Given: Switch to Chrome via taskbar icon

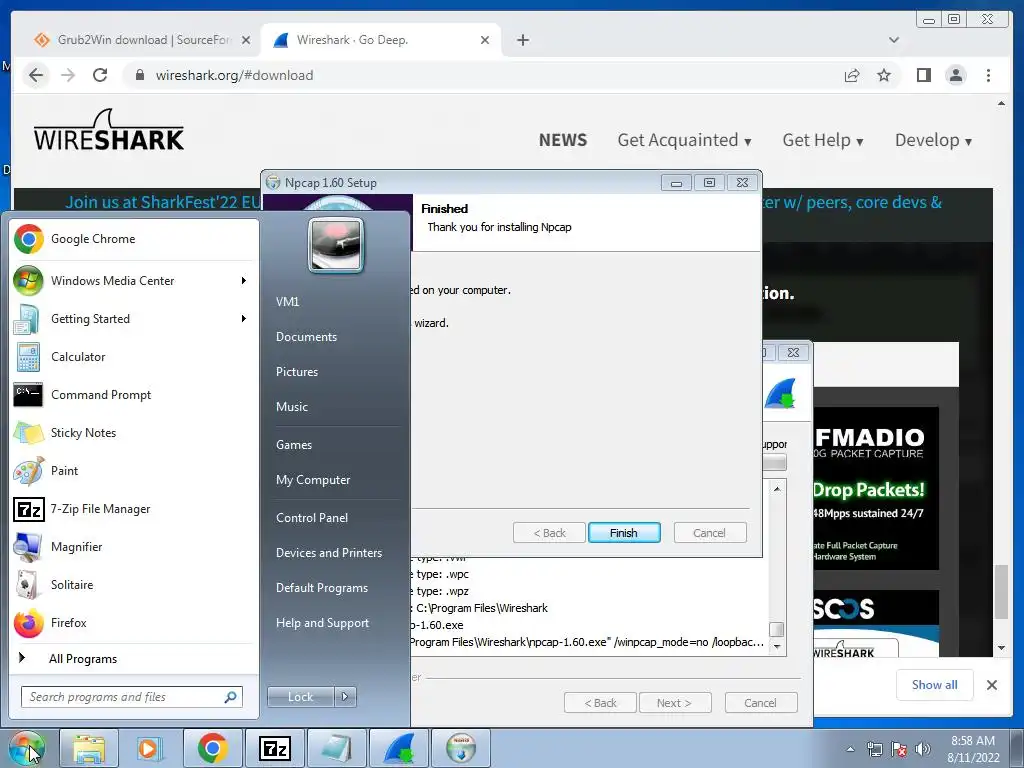Looking at the screenshot, I should [212, 748].
